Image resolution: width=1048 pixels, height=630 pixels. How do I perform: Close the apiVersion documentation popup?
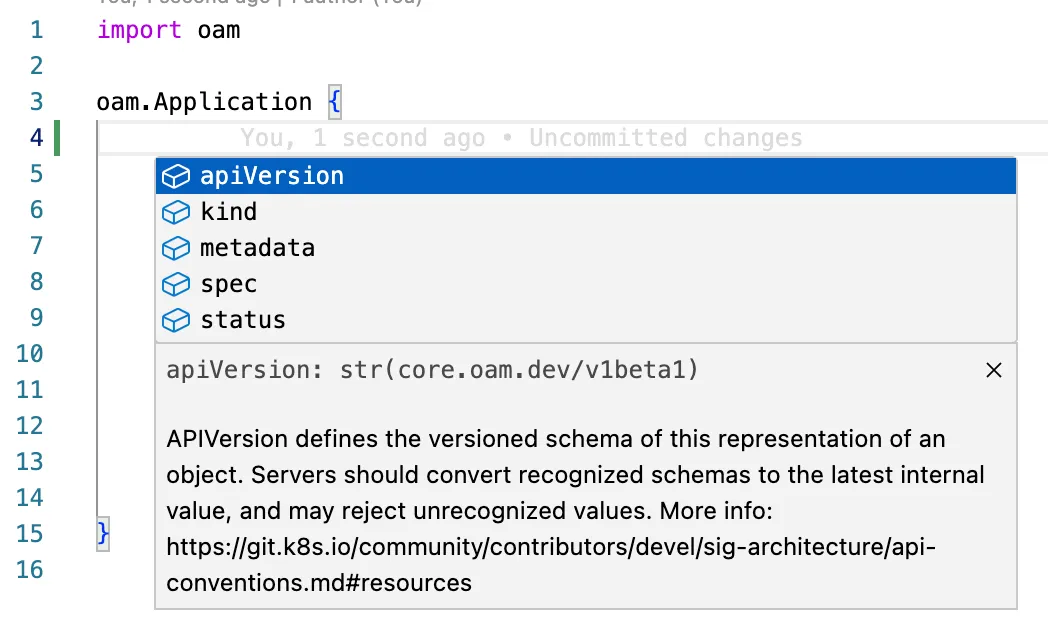[x=993, y=370]
